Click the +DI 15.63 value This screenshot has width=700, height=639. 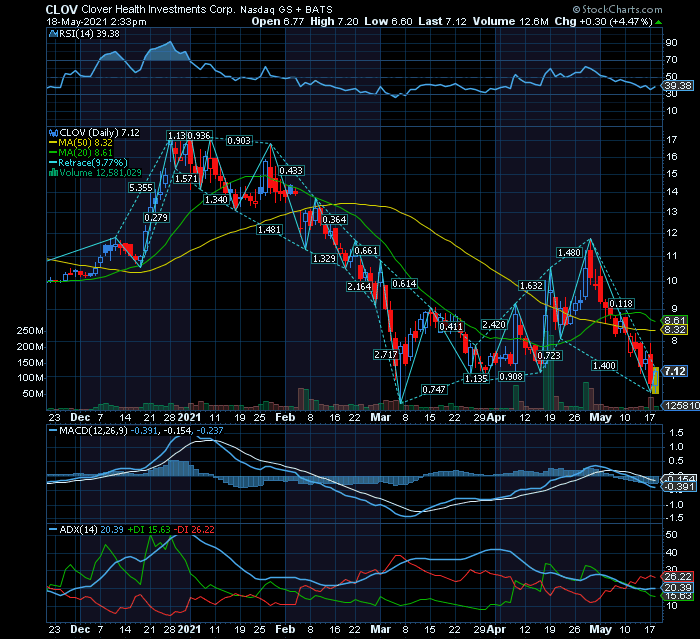tap(149, 530)
